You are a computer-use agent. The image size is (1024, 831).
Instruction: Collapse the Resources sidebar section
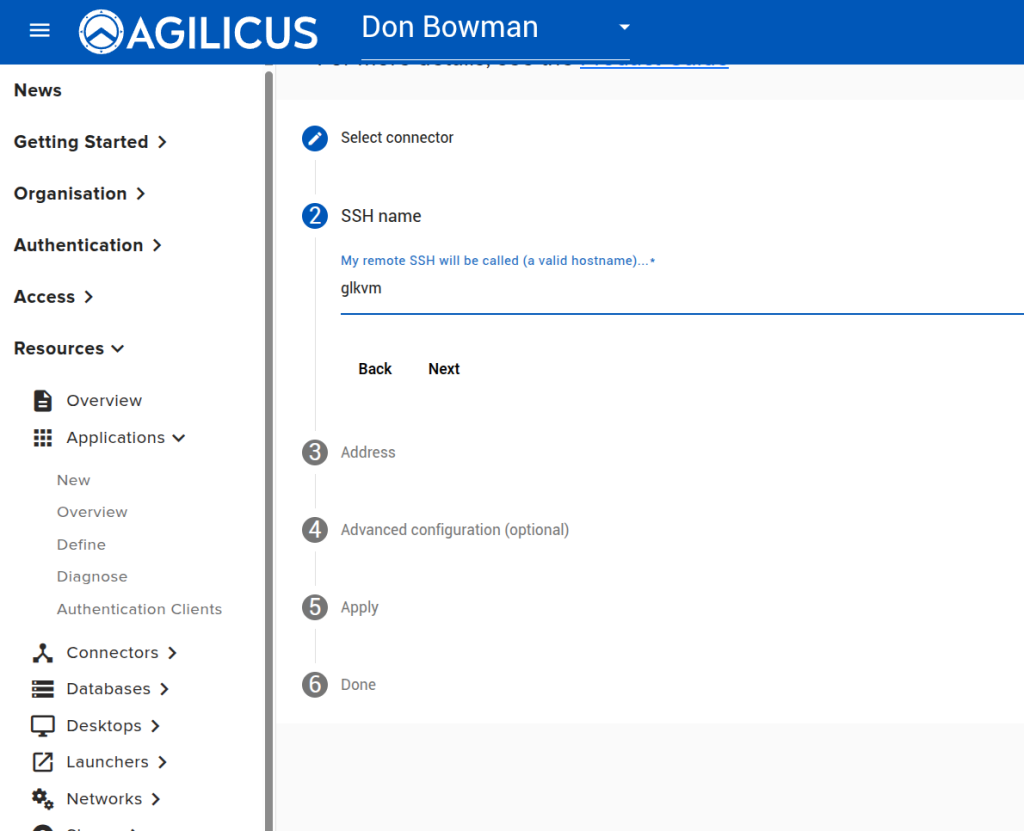coord(69,349)
